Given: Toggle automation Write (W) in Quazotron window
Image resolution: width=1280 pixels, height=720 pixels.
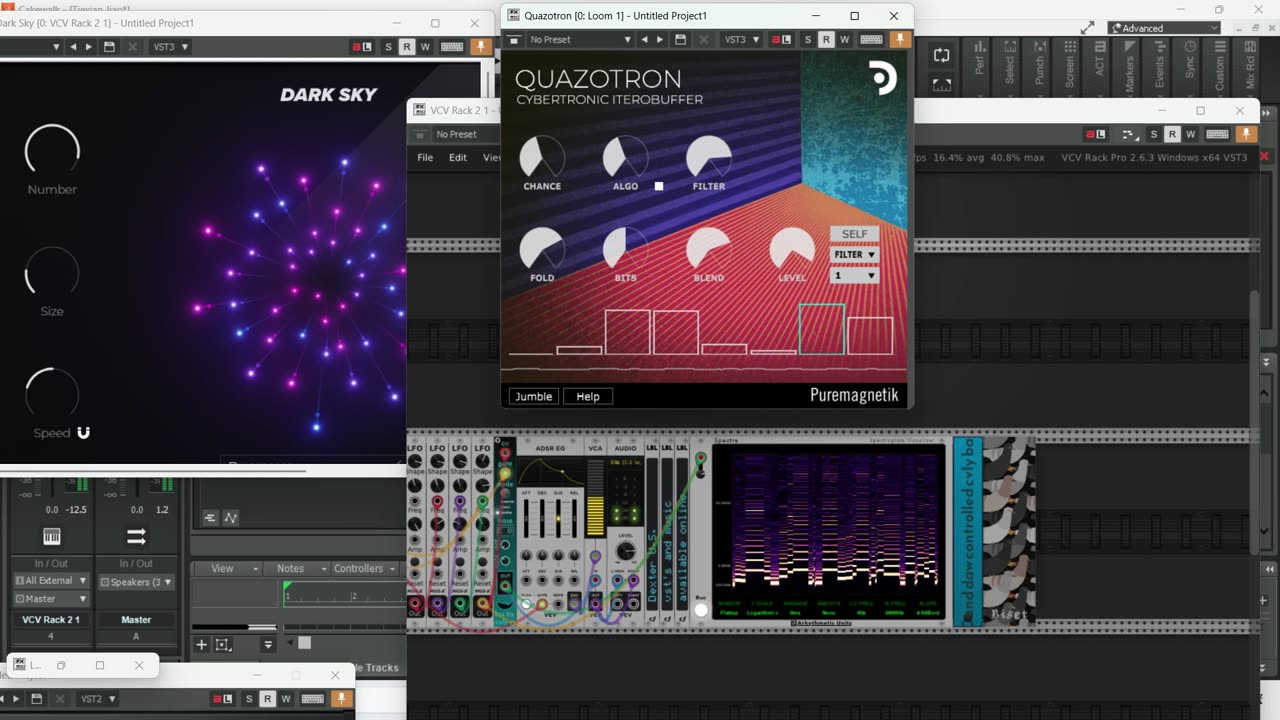Looking at the screenshot, I should click(x=845, y=40).
